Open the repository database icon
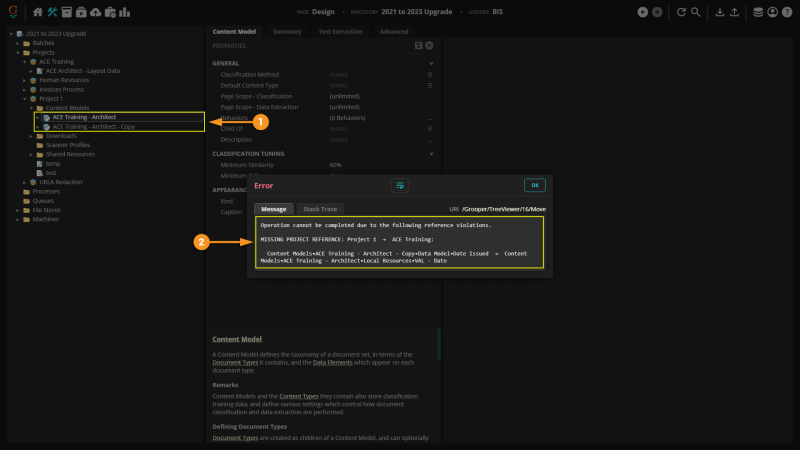The width and height of the screenshot is (800, 450). click(x=758, y=12)
